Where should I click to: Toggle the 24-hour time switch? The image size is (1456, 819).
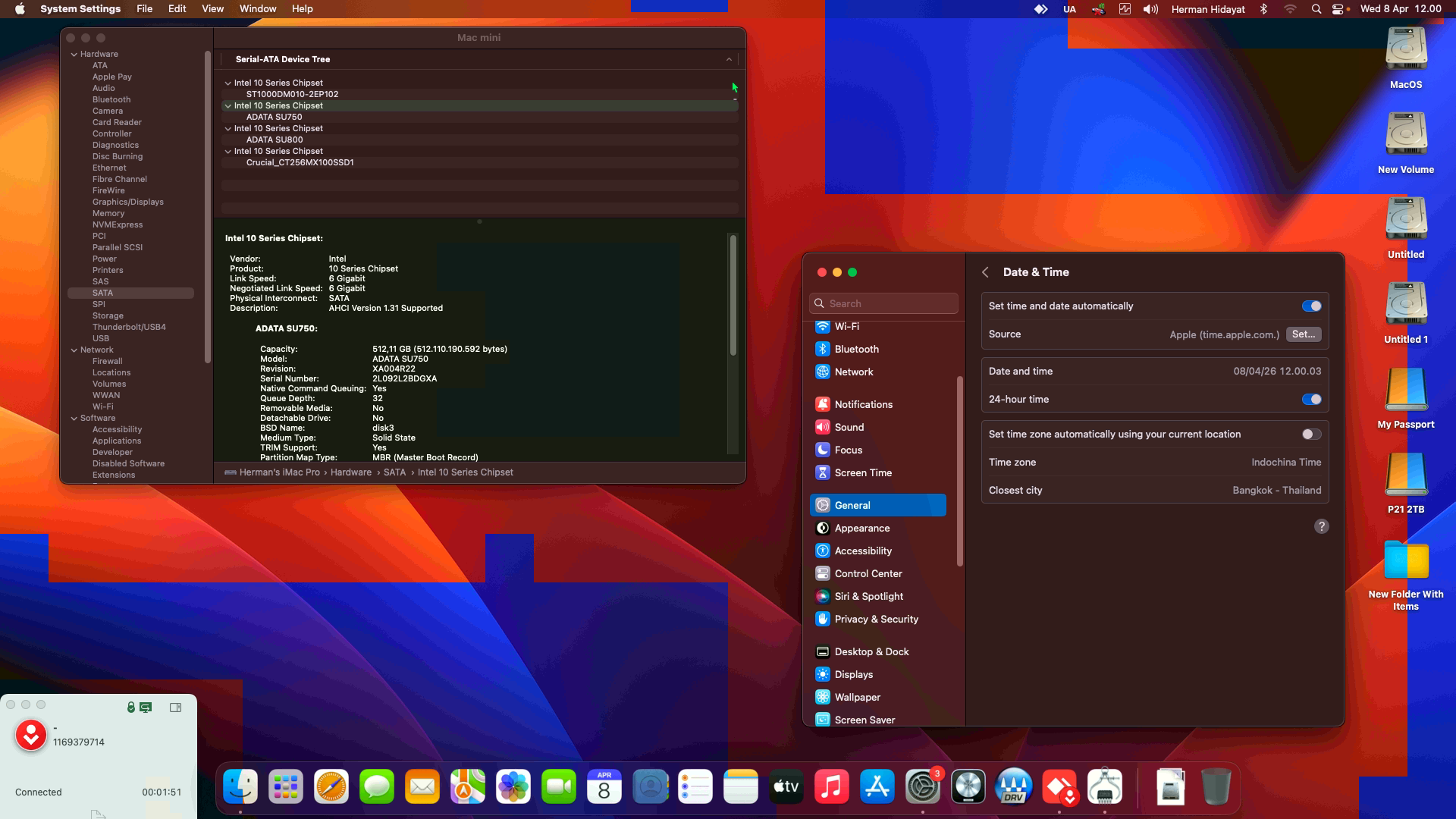pos(1311,400)
